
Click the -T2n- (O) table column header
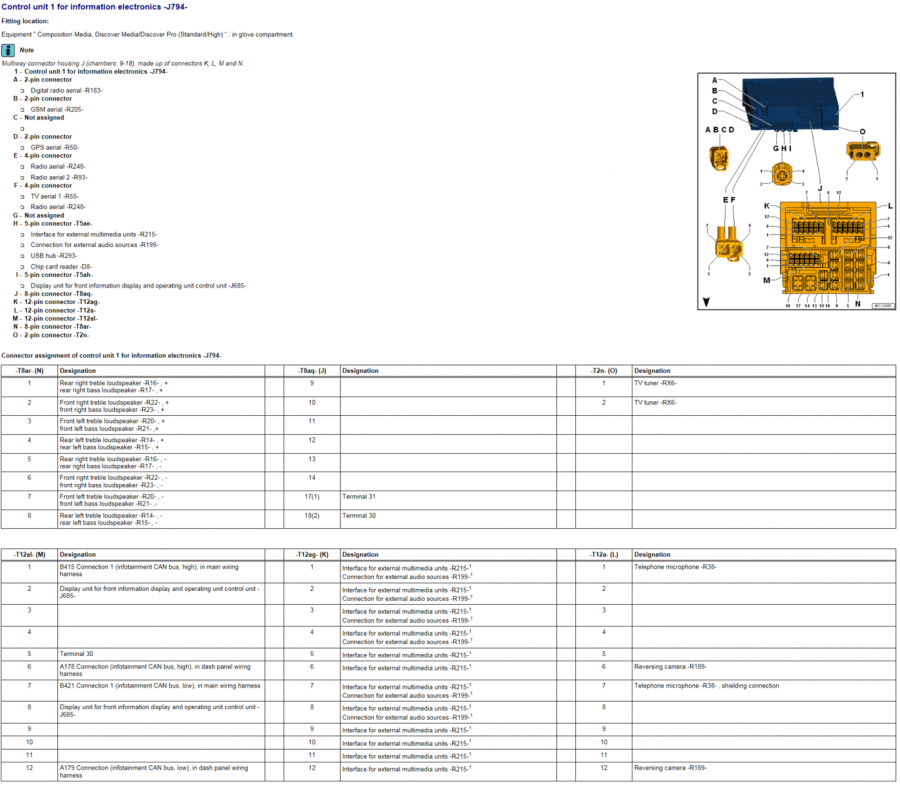(603, 370)
